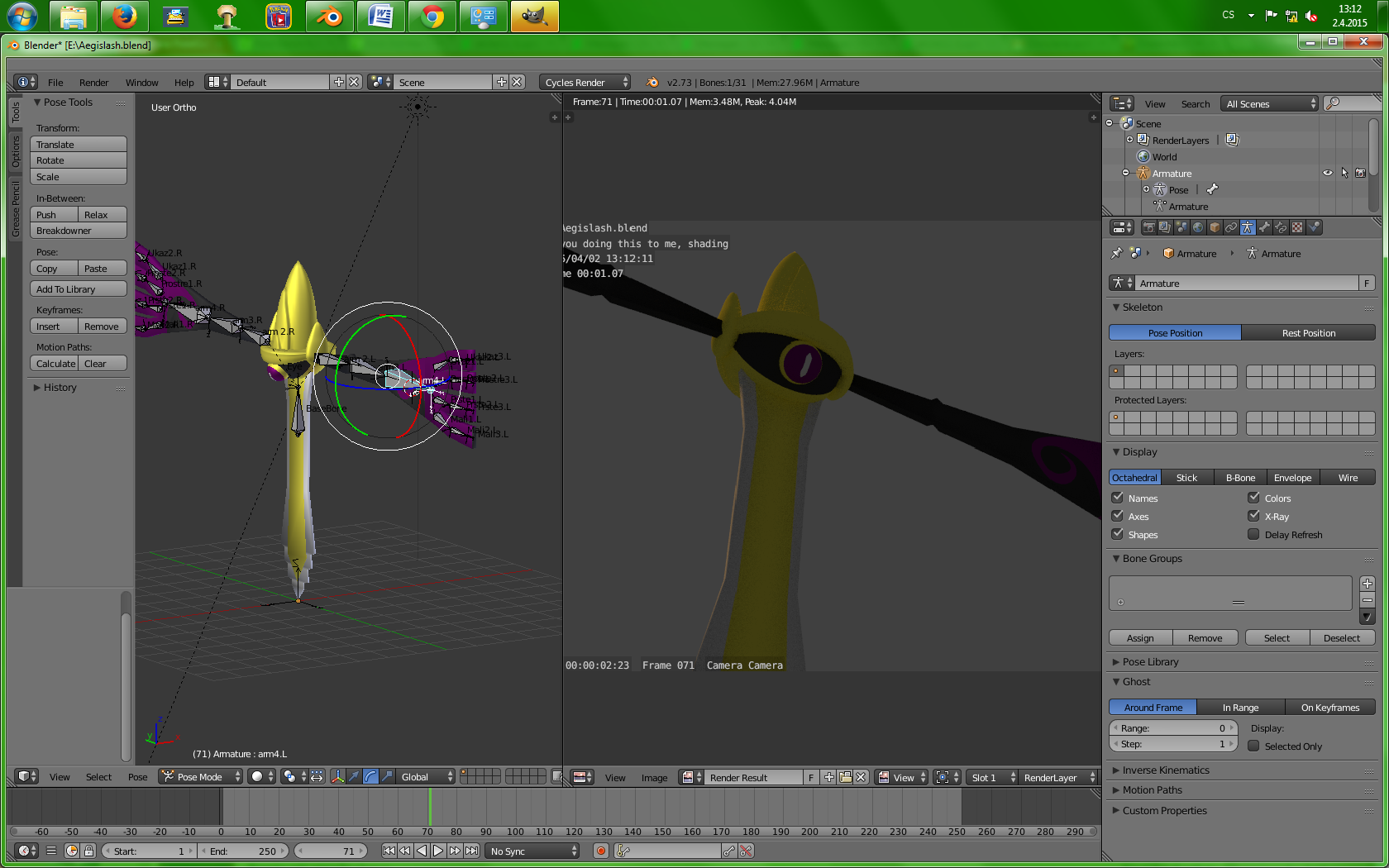Play the animation forward
Image resolution: width=1389 pixels, height=868 pixels.
pos(438,851)
